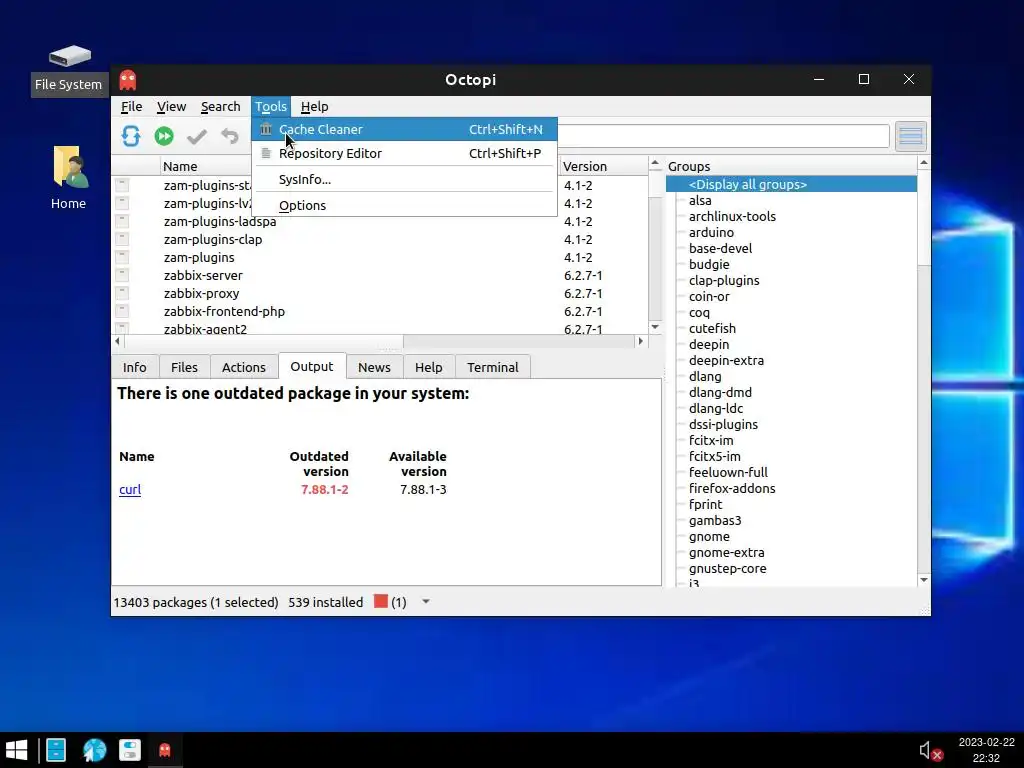The height and width of the screenshot is (768, 1024).
Task: Switch to the Help tab in lower pane
Action: (428, 367)
